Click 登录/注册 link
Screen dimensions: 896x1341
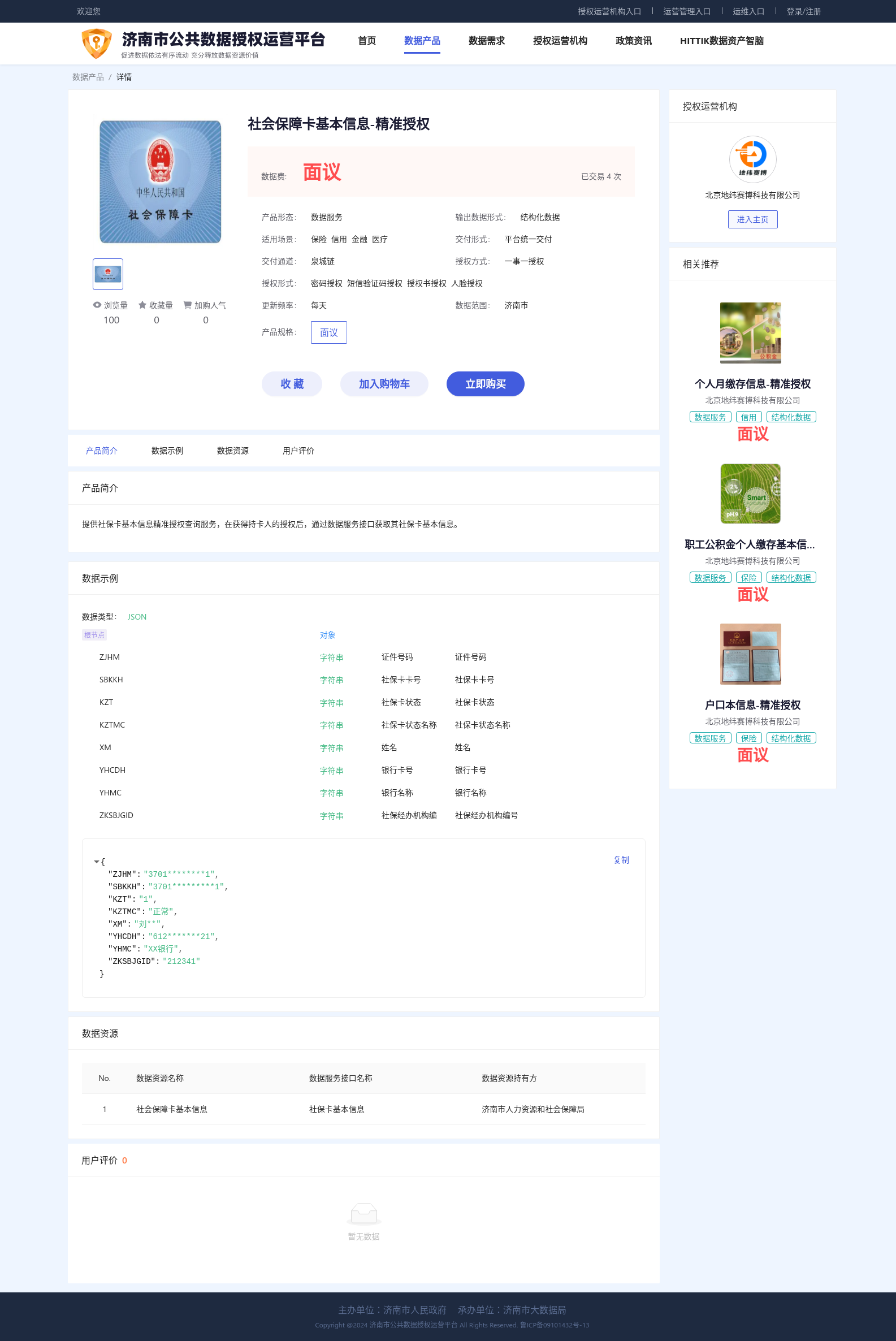coord(803,11)
